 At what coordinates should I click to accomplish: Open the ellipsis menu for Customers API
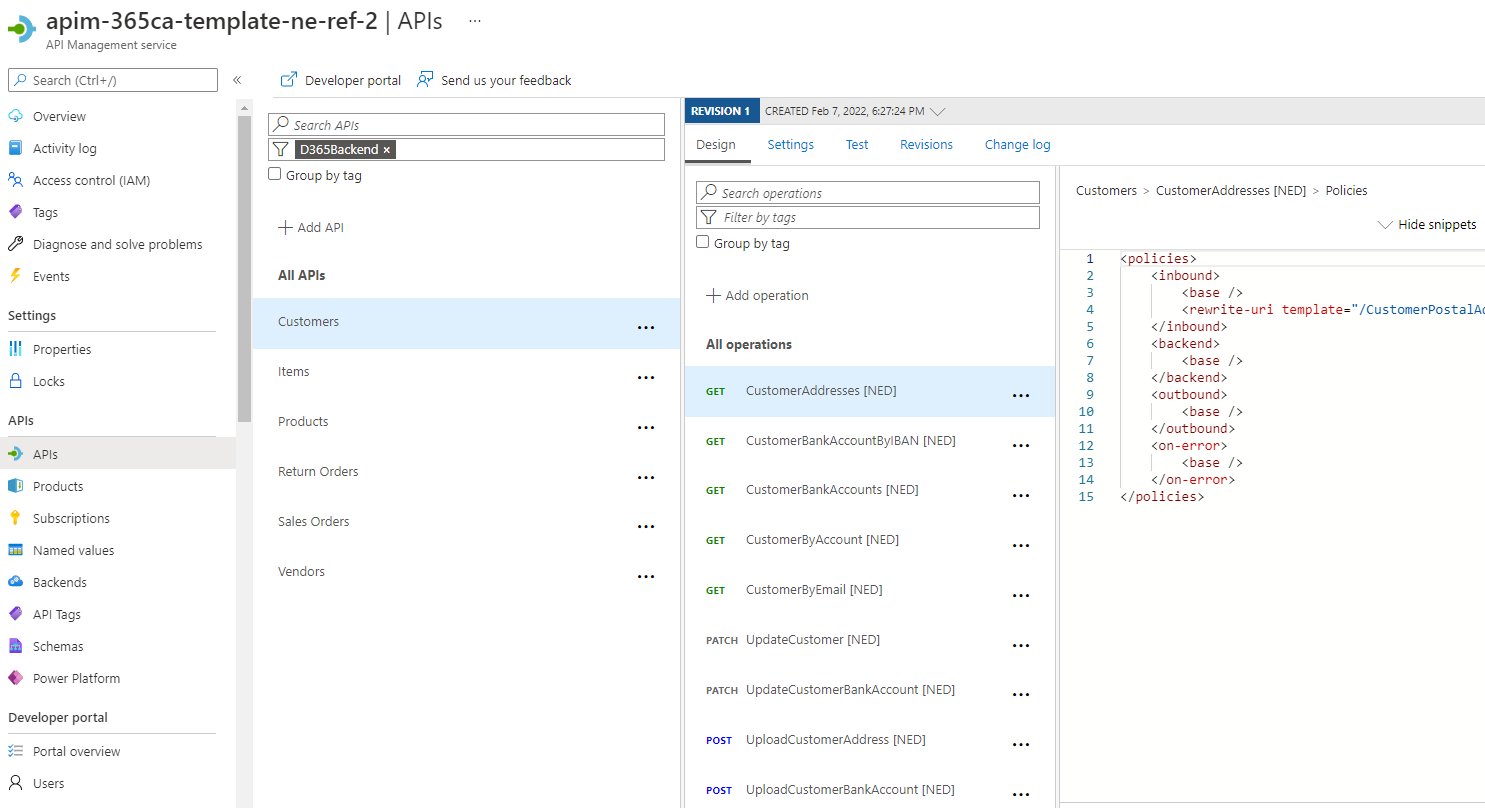pos(646,328)
